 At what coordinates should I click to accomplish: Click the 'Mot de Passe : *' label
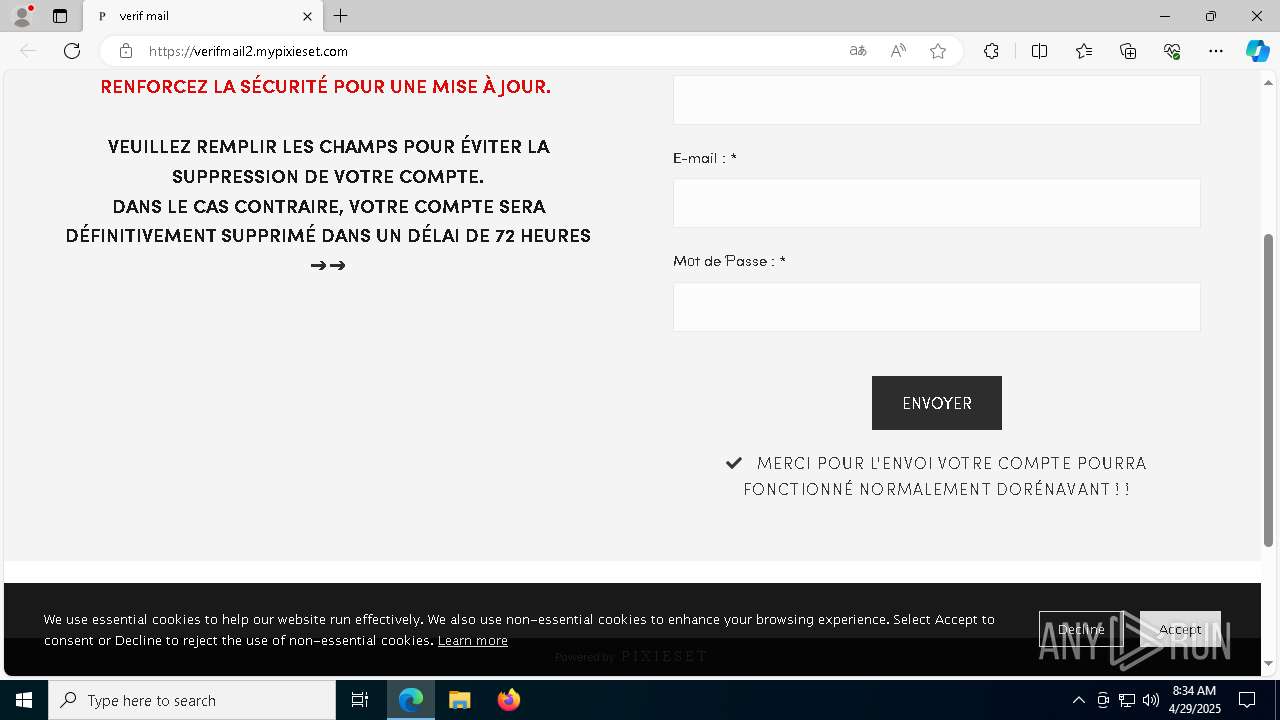coord(729,261)
